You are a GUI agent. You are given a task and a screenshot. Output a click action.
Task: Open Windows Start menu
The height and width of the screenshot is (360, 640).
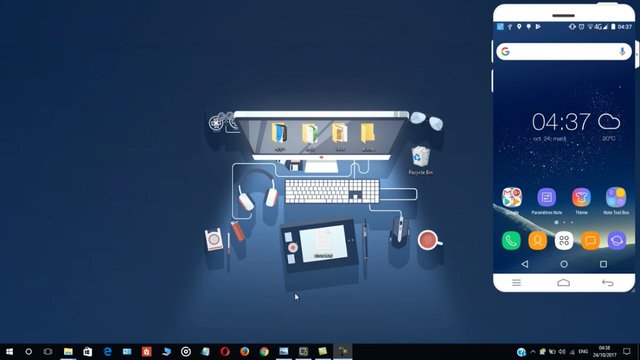(9, 351)
